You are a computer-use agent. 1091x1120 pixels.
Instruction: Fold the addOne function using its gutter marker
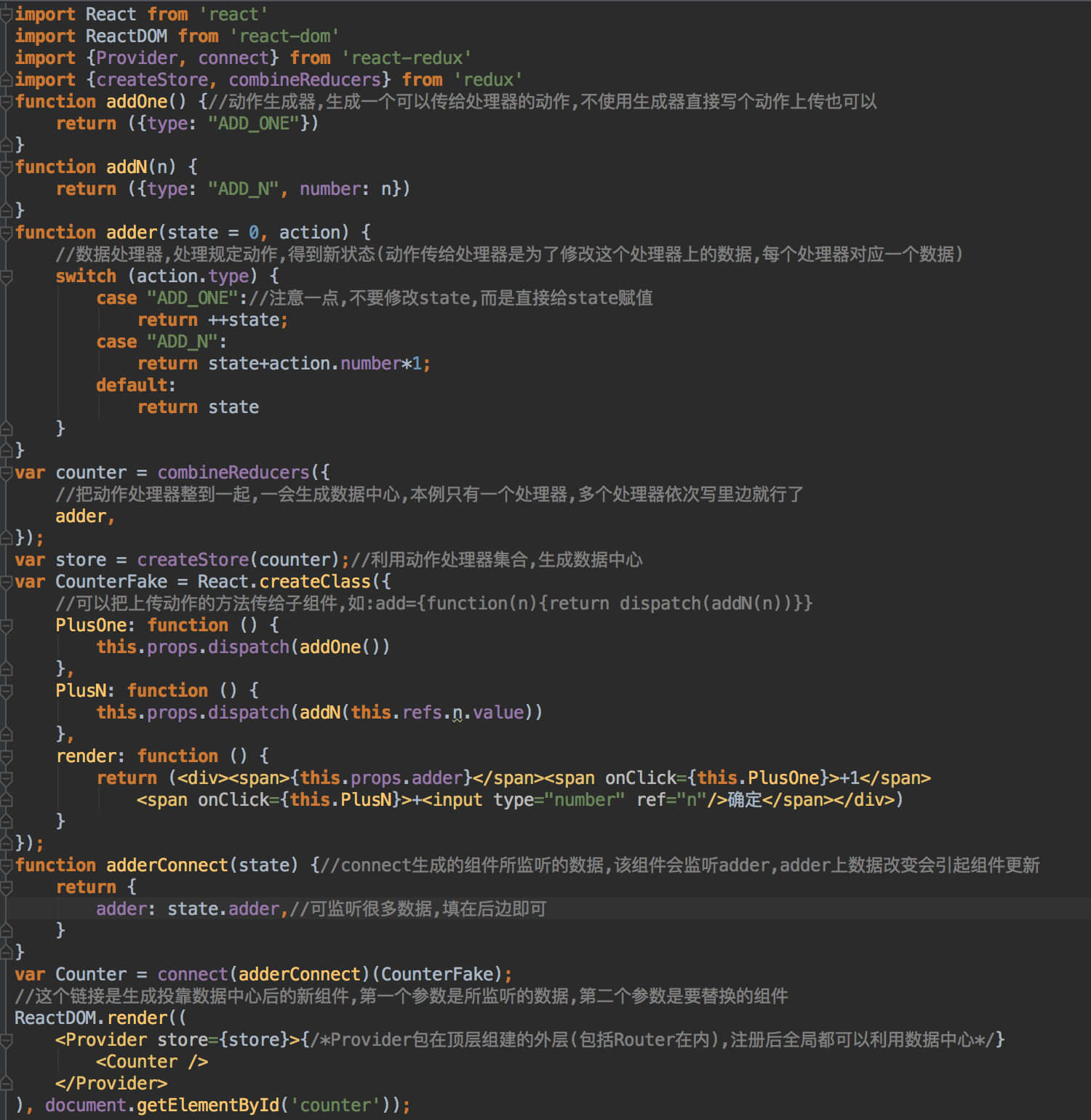click(7, 102)
